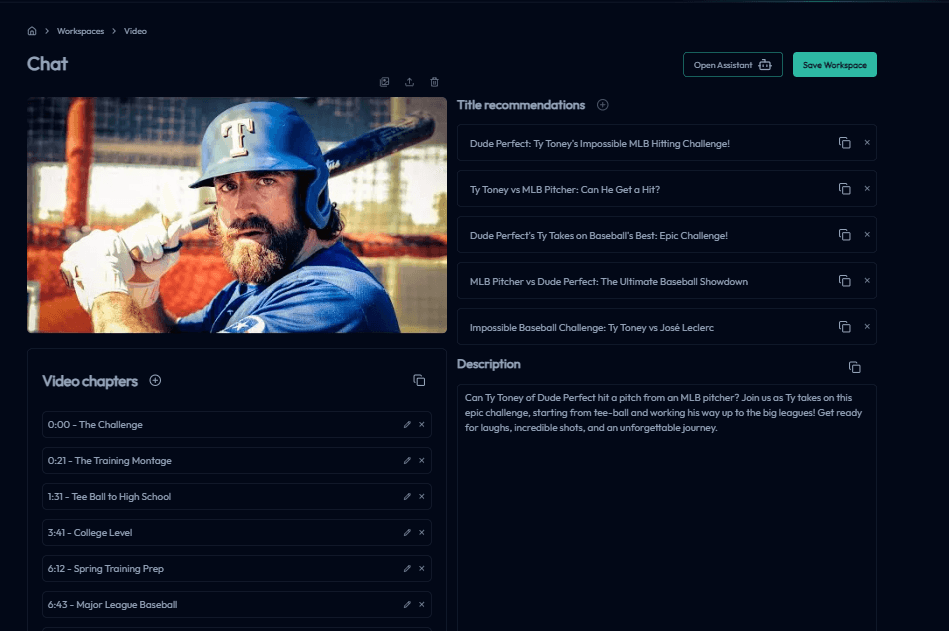The image size is (949, 631).
Task: Edit chapter '3:41 - College Level'
Action: click(x=407, y=532)
